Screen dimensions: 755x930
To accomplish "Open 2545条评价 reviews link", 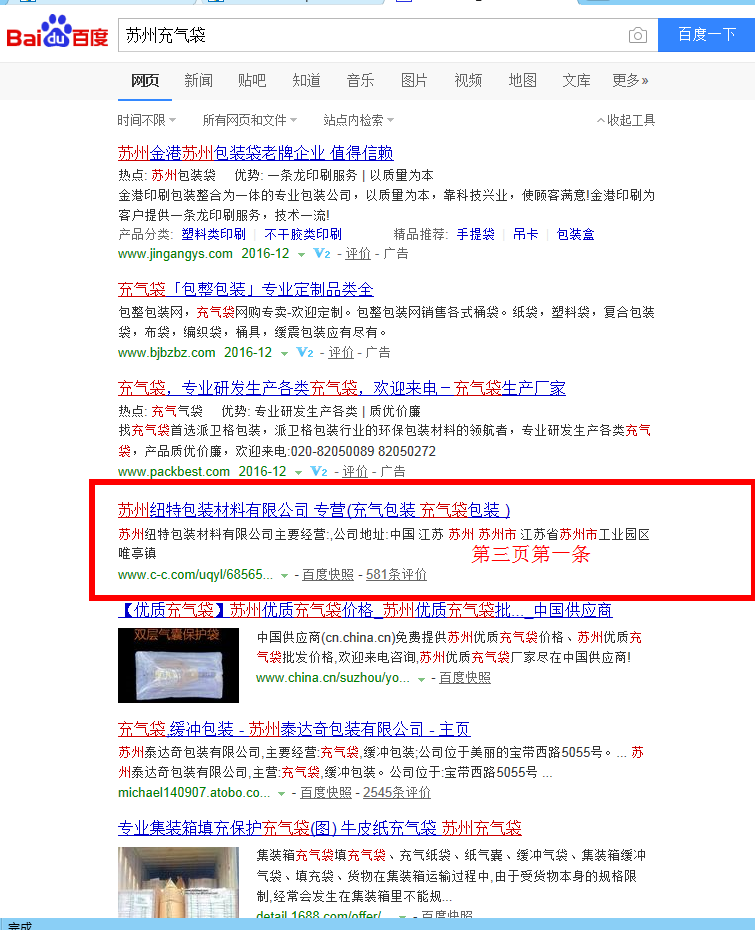I will [397, 792].
